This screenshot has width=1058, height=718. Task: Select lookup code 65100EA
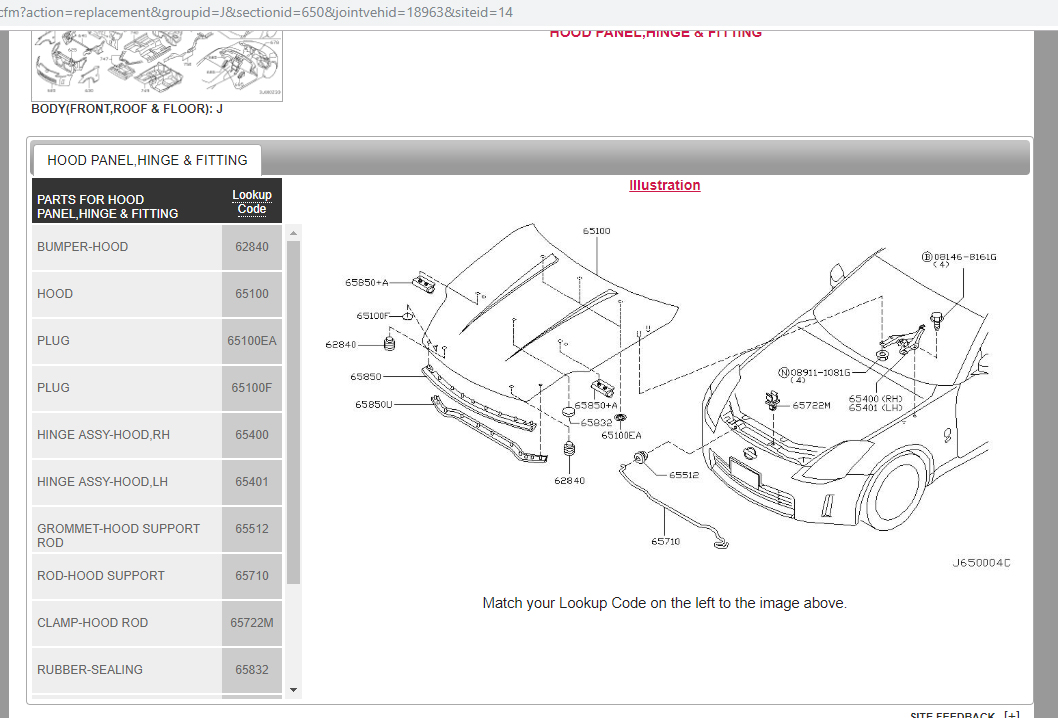[x=252, y=341]
